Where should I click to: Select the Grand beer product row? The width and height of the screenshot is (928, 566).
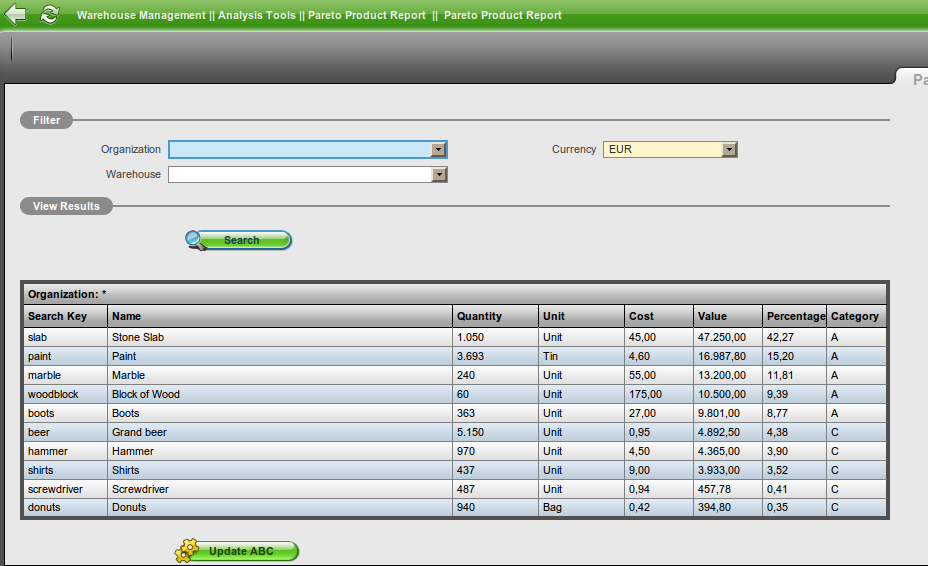point(139,433)
